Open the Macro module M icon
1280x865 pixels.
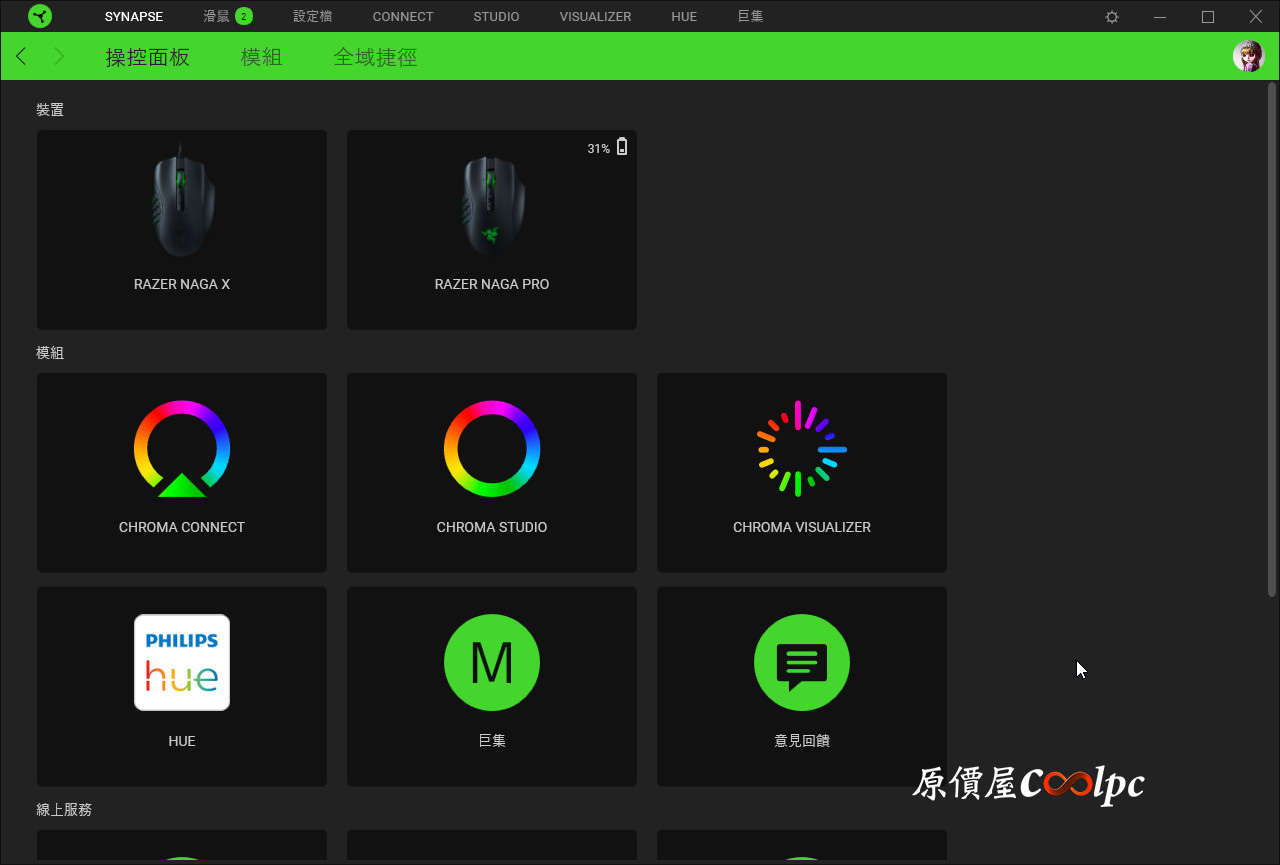[492, 662]
